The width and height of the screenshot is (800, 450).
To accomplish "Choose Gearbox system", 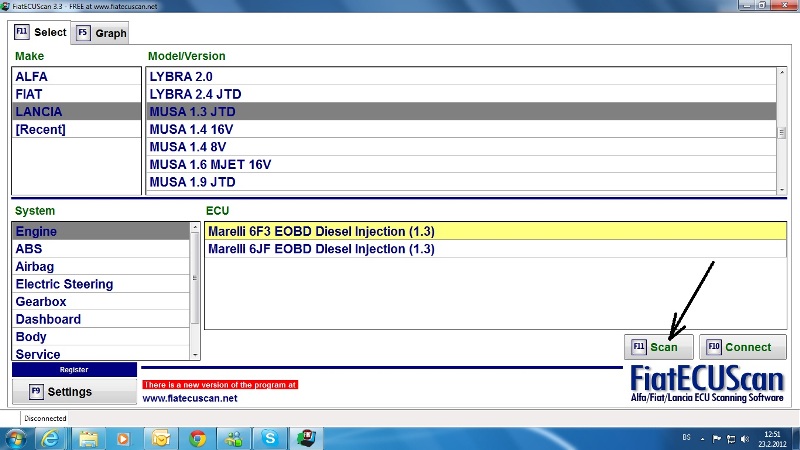I will pos(101,302).
